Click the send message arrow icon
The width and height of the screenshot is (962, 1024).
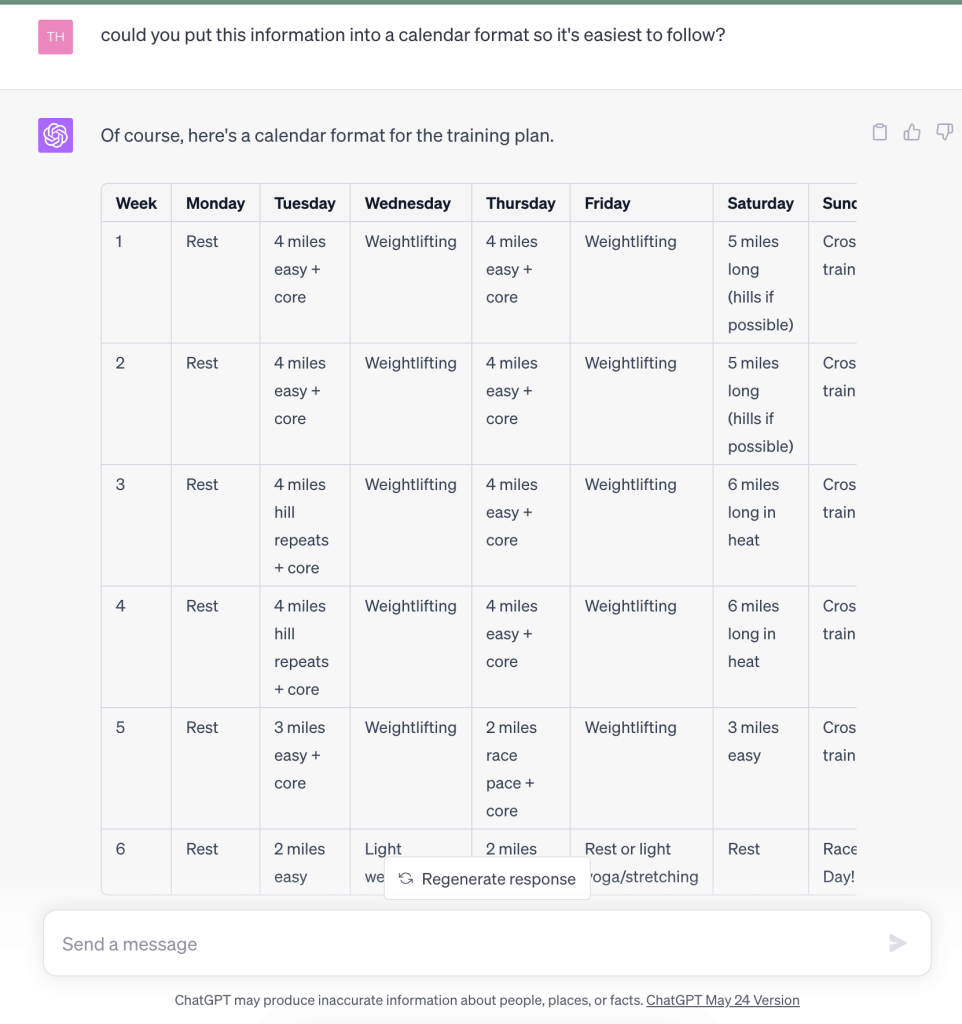[898, 943]
